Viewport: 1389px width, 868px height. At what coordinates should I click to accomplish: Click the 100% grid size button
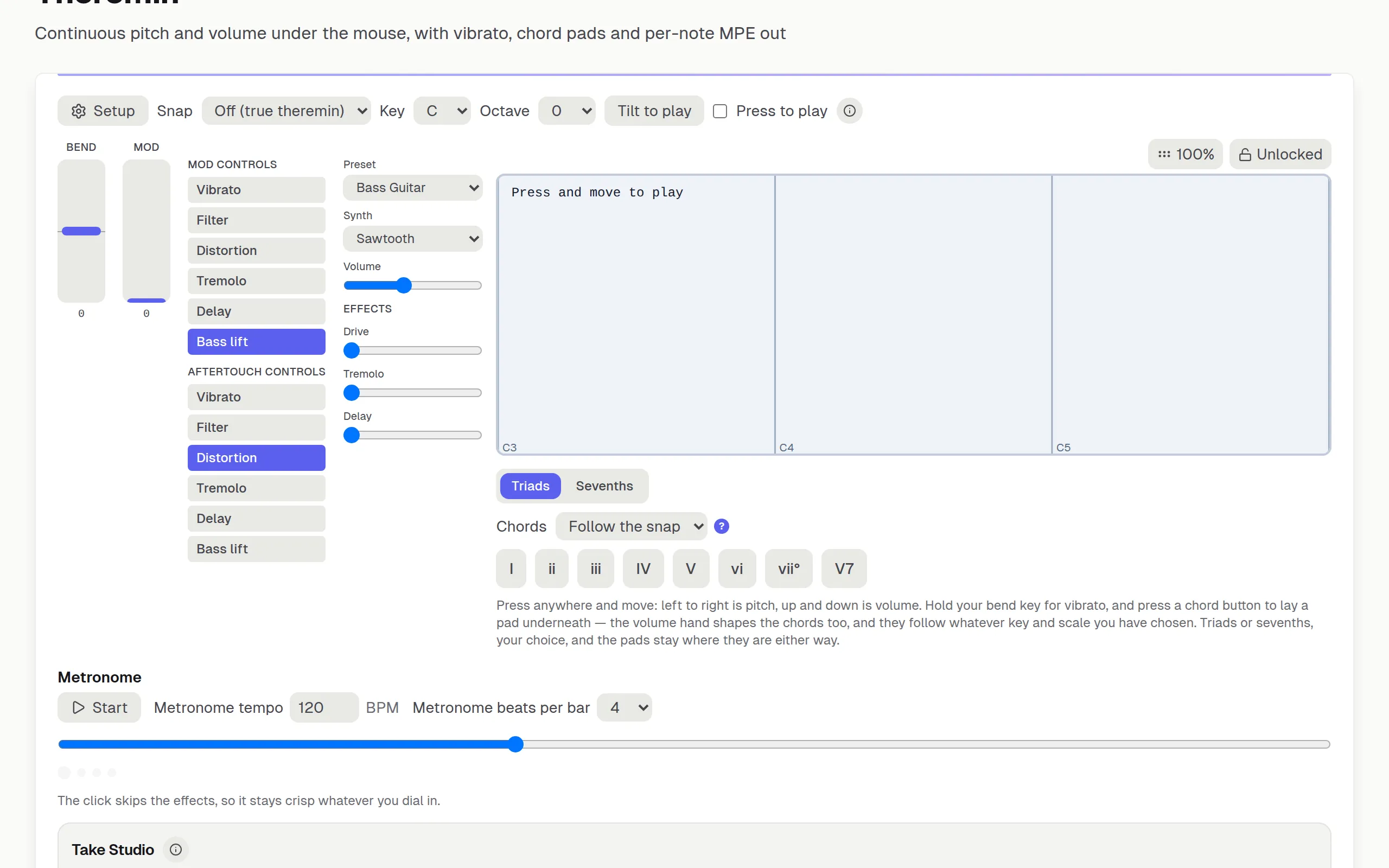click(1185, 155)
